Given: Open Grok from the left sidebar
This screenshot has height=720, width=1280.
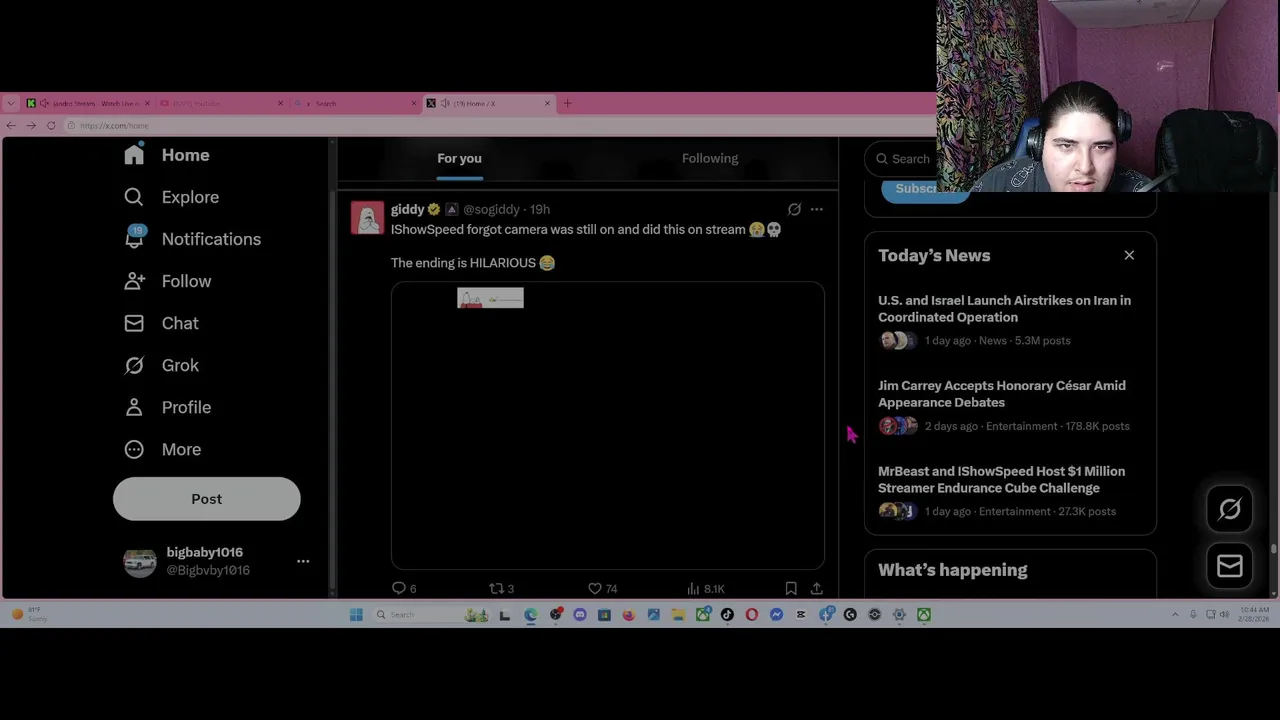Looking at the screenshot, I should pos(161,365).
